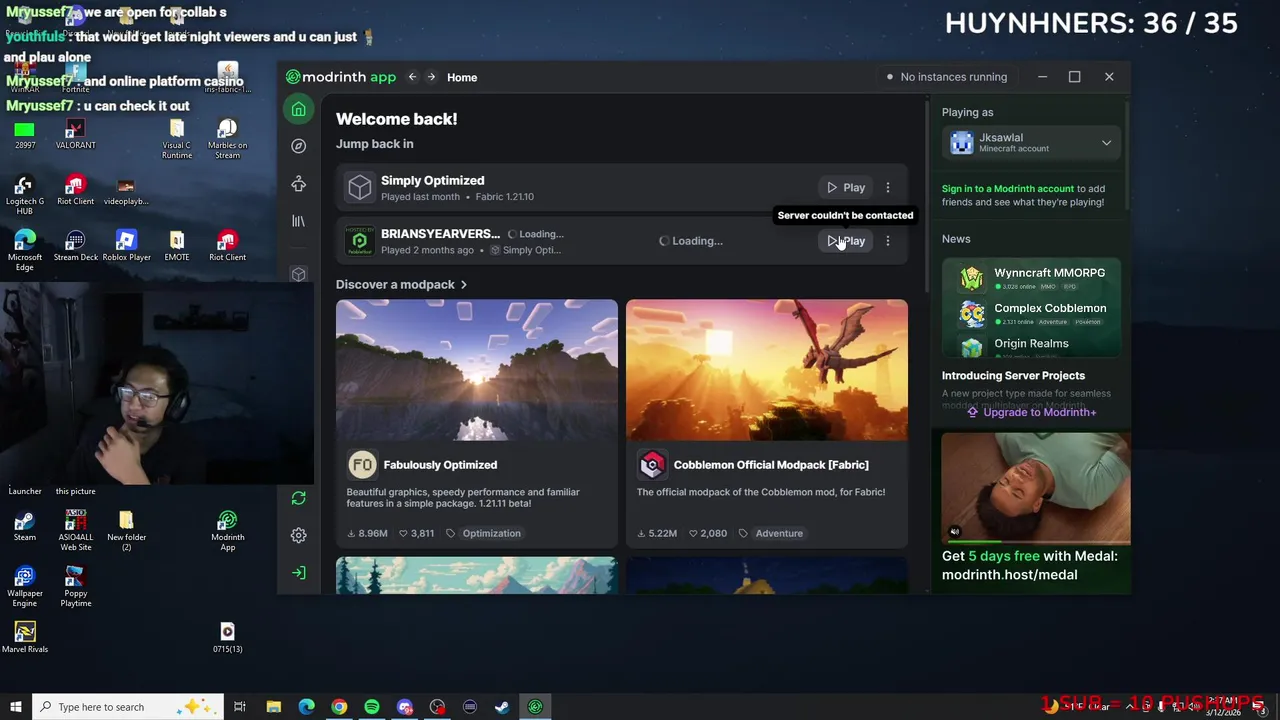Screen dimensions: 1280x720
Task: Open the videoplayb... file on desktop
Action: 126,190
